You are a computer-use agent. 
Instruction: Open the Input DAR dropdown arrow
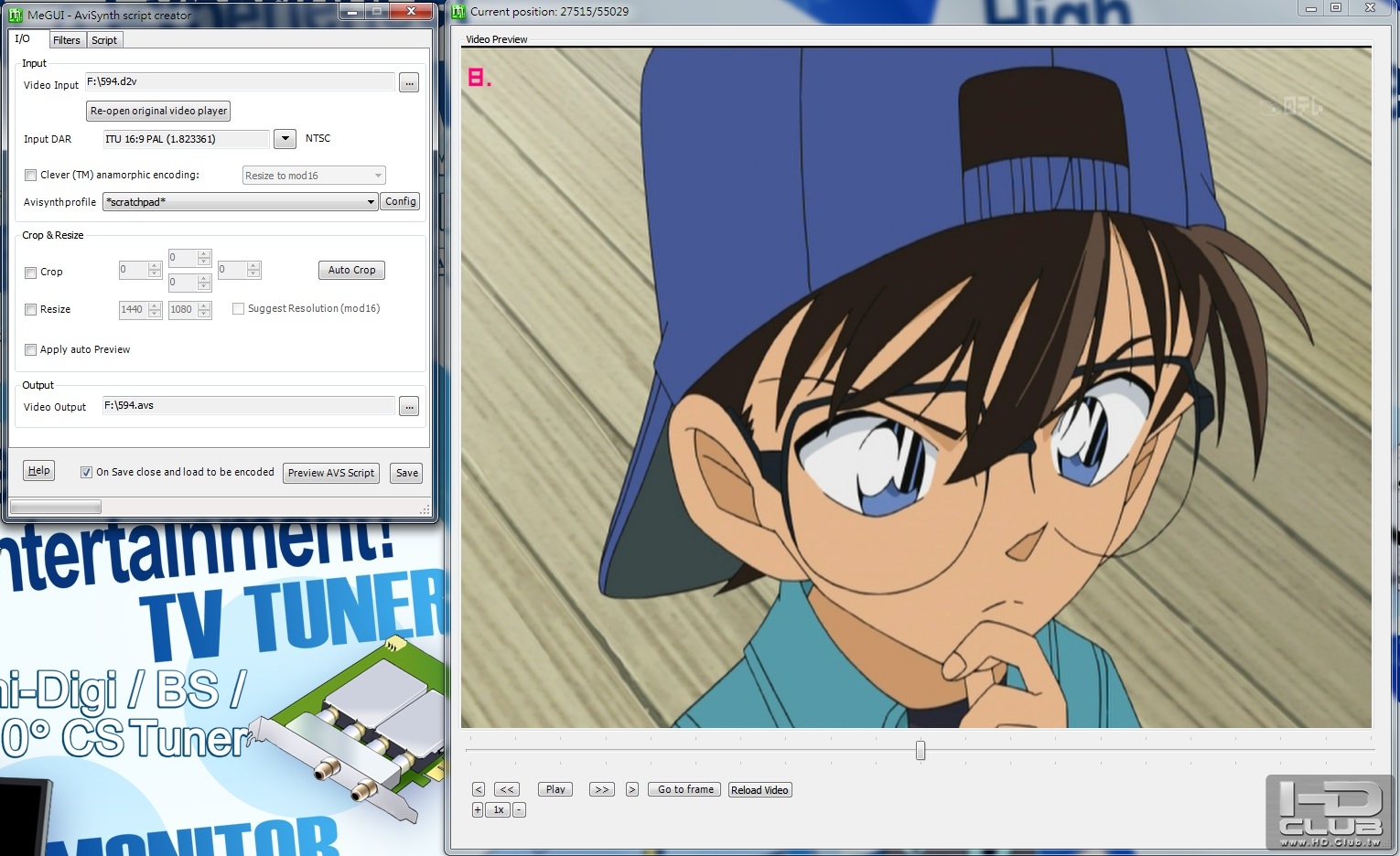[285, 139]
